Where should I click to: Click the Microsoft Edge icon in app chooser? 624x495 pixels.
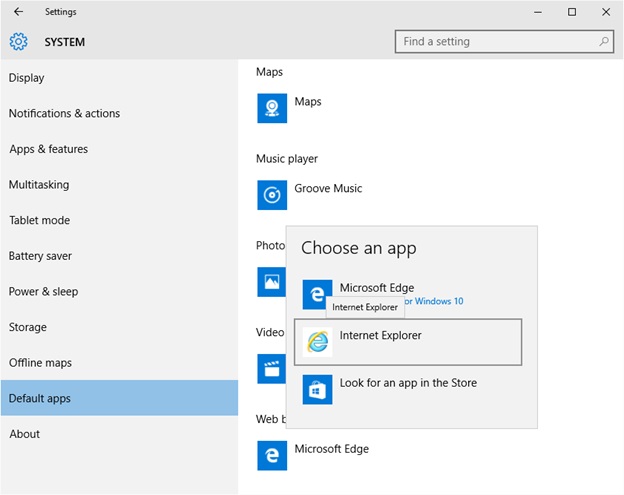tap(317, 295)
